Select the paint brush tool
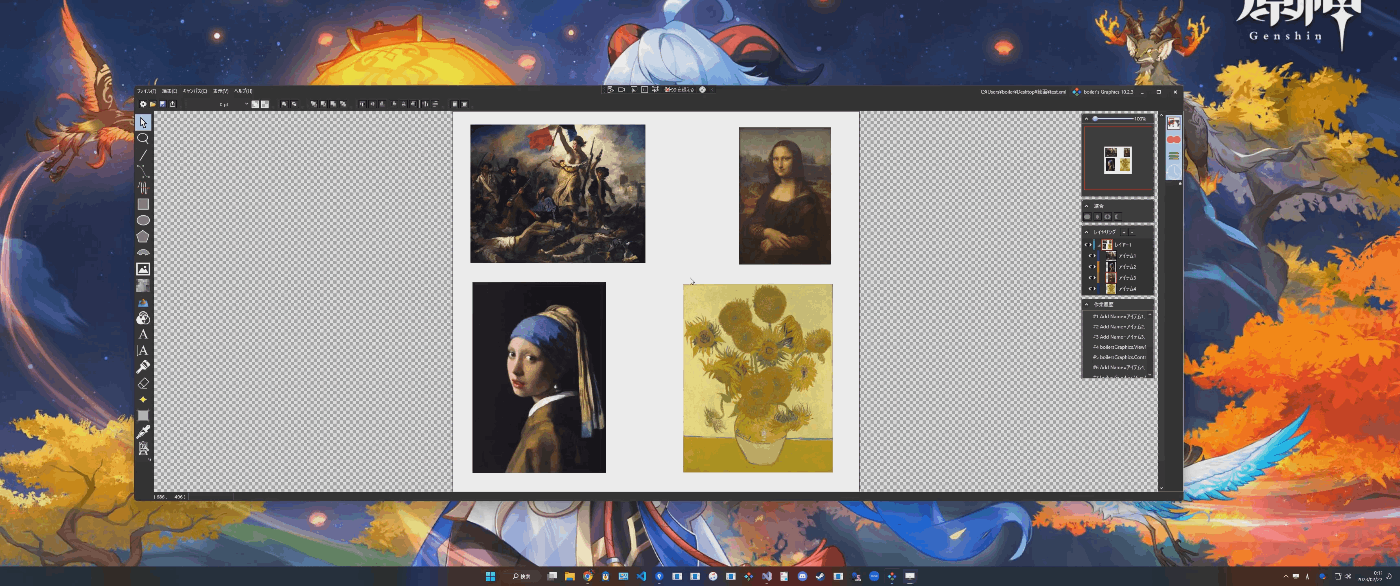The width and height of the screenshot is (1400, 586). [143, 367]
